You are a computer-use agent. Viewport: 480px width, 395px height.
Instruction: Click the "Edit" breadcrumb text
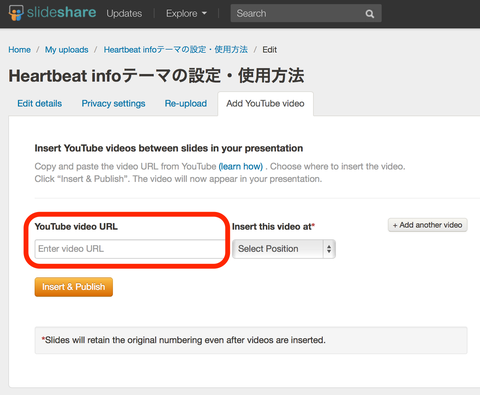click(269, 50)
